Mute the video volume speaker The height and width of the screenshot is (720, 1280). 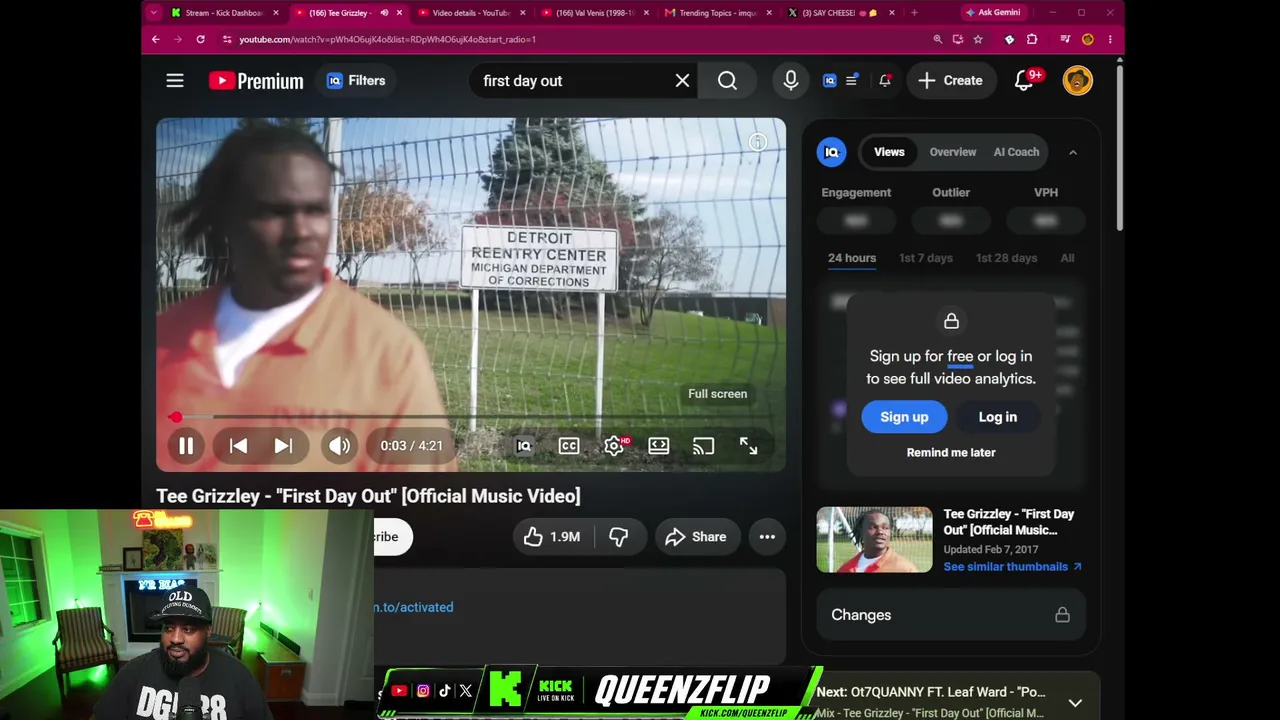pyautogui.click(x=339, y=446)
